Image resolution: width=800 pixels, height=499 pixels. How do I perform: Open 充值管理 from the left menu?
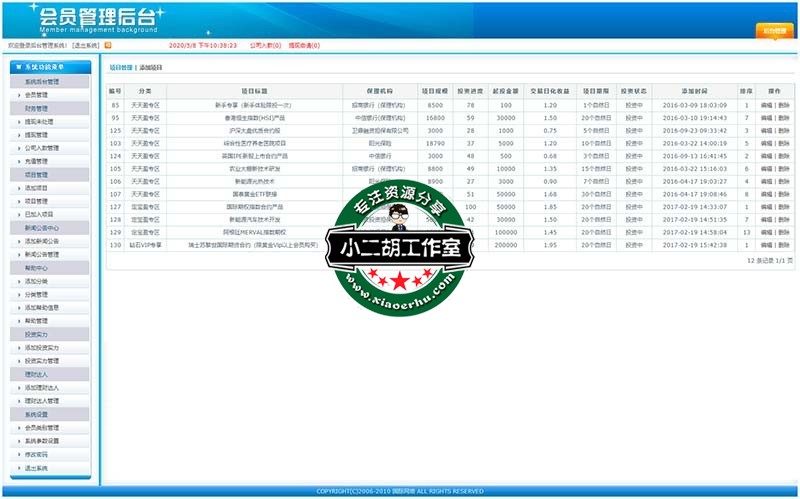point(36,161)
